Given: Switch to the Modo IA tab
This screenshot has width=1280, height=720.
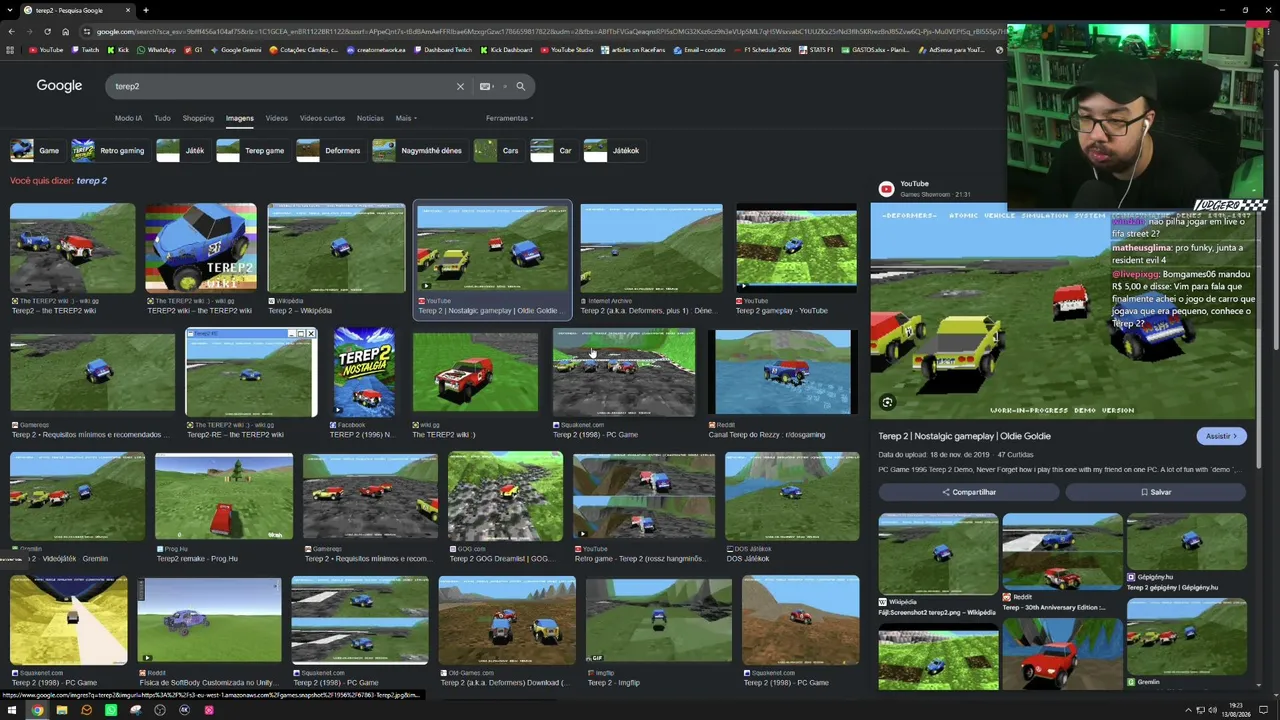Looking at the screenshot, I should point(128,118).
